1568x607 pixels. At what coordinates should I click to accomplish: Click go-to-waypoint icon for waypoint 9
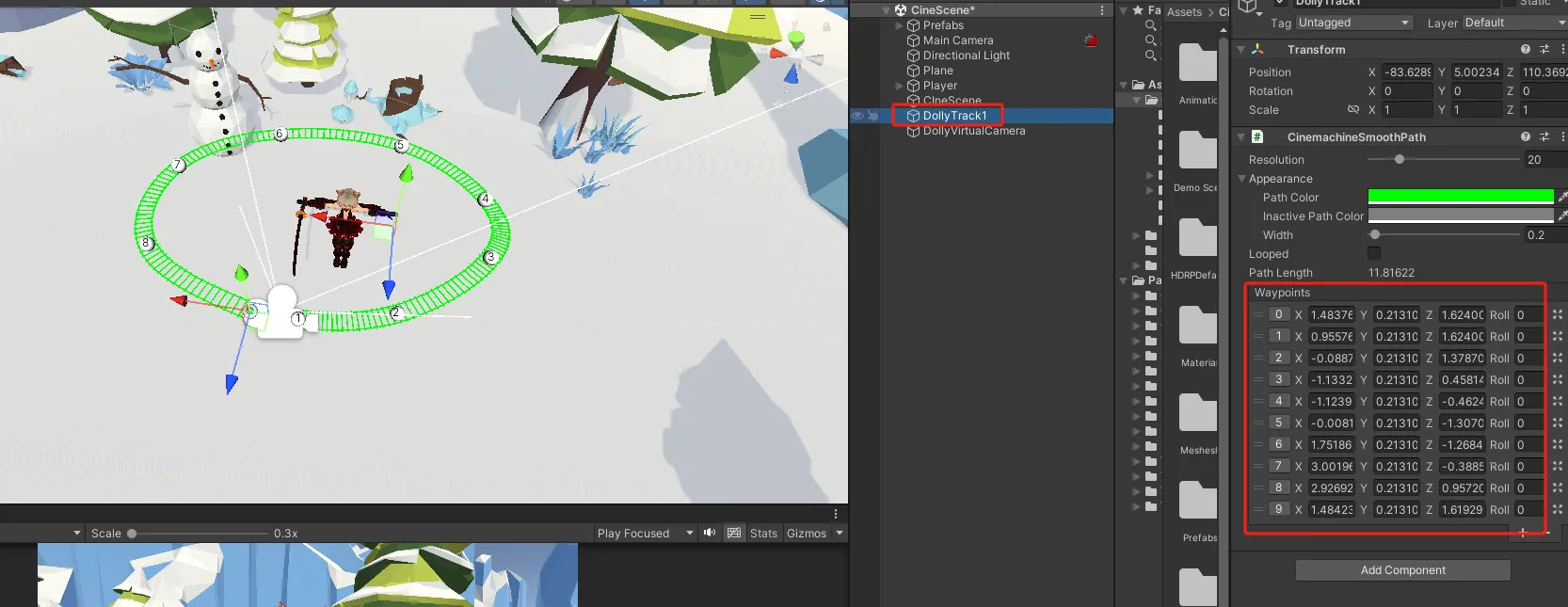click(x=1558, y=509)
